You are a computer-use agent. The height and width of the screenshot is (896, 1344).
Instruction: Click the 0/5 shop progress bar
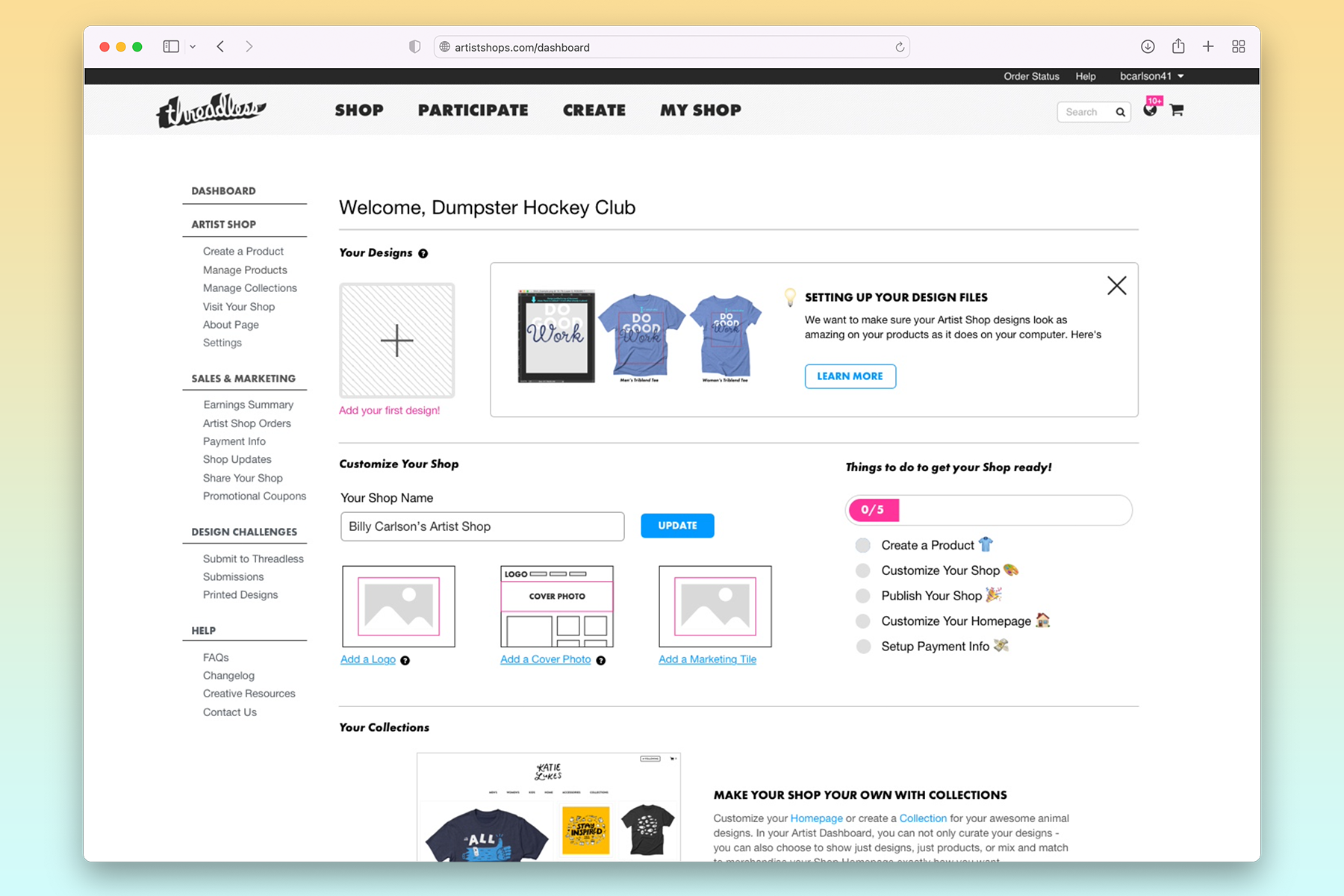click(989, 510)
